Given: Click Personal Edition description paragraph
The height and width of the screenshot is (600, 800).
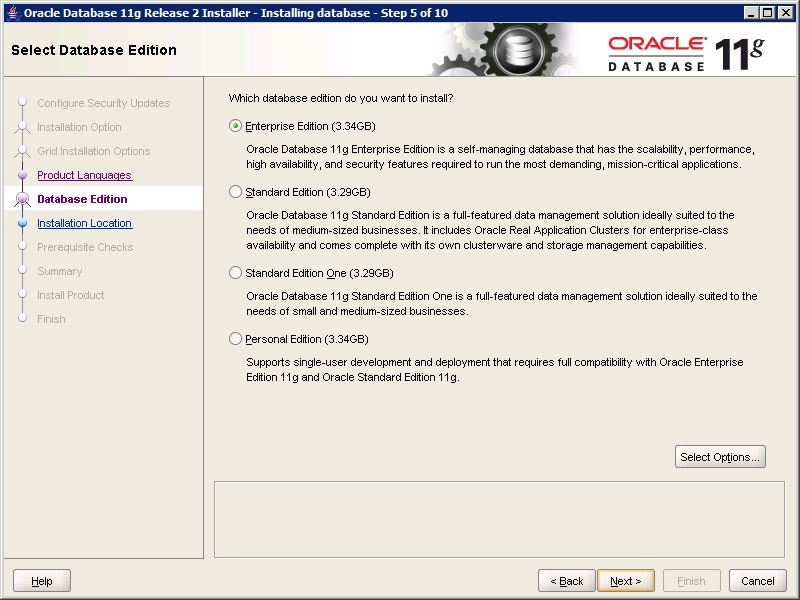Looking at the screenshot, I should point(494,369).
